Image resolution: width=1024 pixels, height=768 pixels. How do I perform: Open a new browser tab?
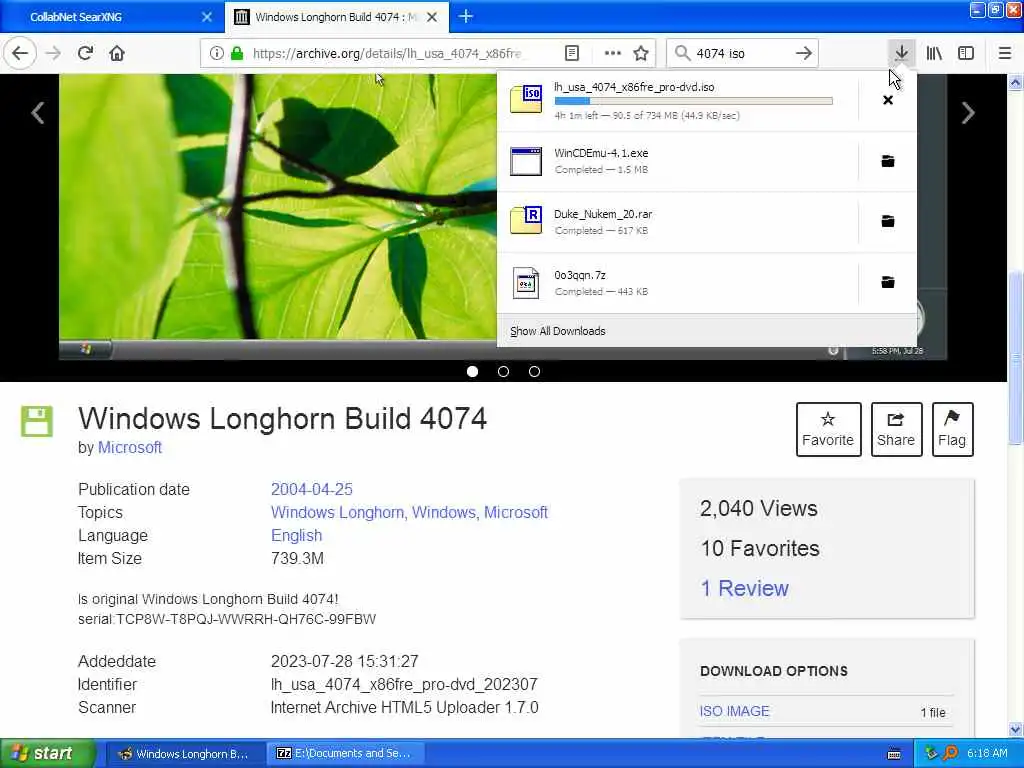[x=466, y=16]
